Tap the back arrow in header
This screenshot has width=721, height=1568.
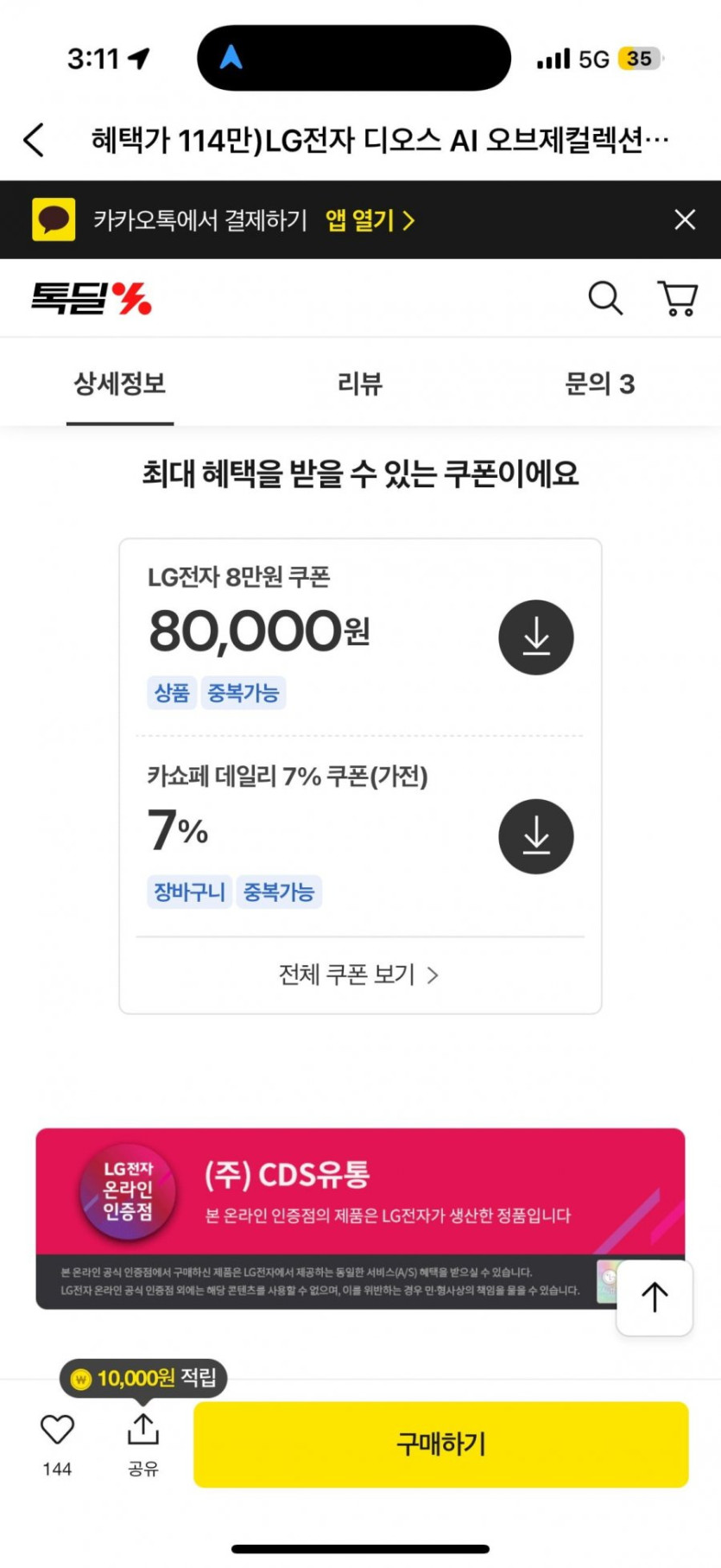tap(35, 140)
